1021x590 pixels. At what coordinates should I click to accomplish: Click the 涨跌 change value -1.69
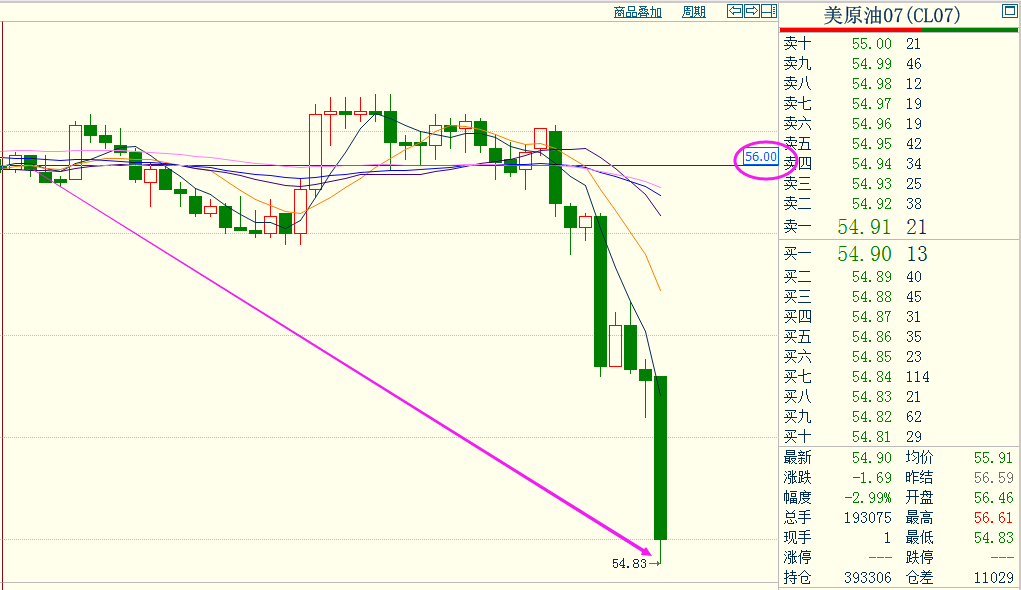(871, 478)
